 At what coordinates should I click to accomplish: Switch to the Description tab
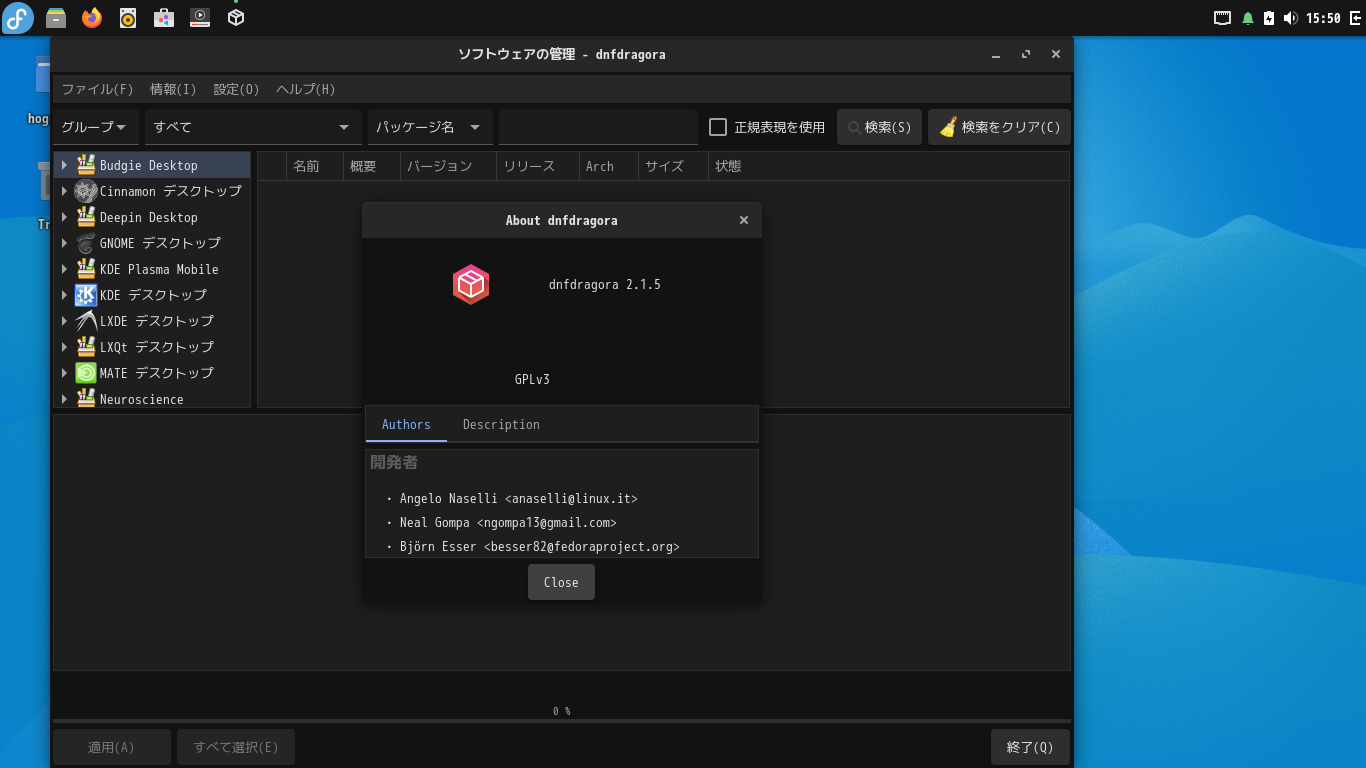click(501, 424)
